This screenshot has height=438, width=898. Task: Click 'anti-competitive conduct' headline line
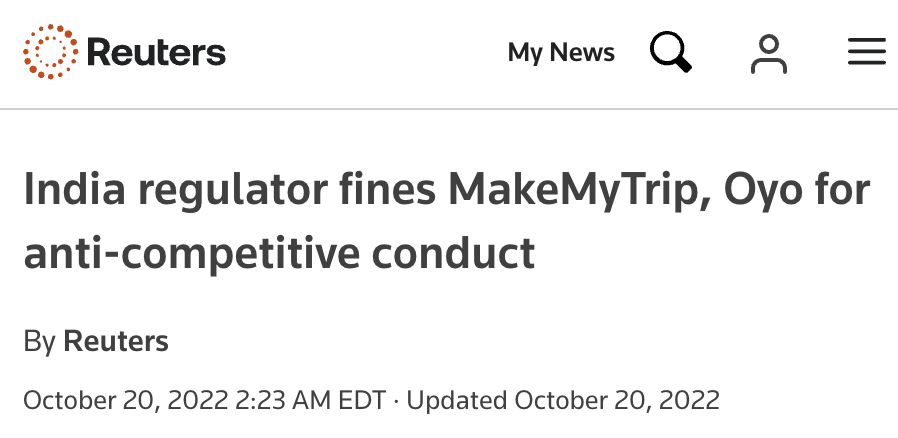point(279,253)
